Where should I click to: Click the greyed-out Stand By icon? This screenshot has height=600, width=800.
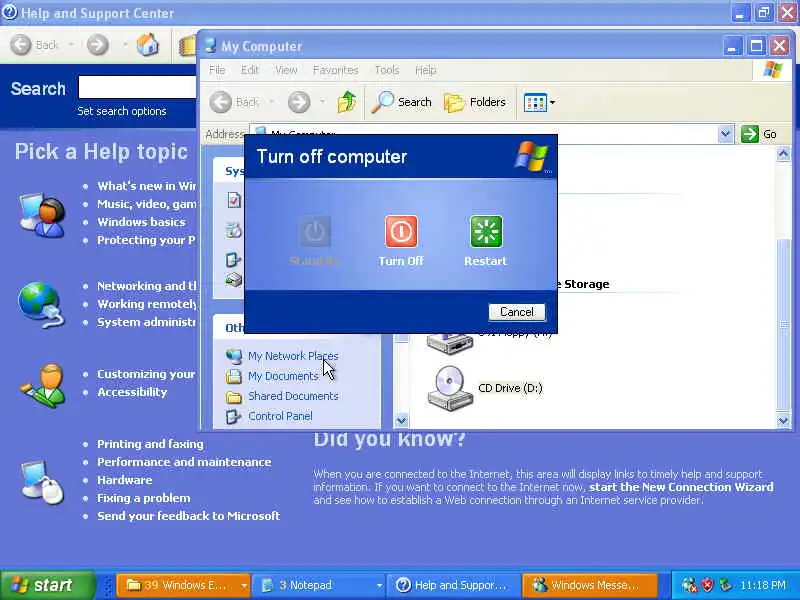315,232
